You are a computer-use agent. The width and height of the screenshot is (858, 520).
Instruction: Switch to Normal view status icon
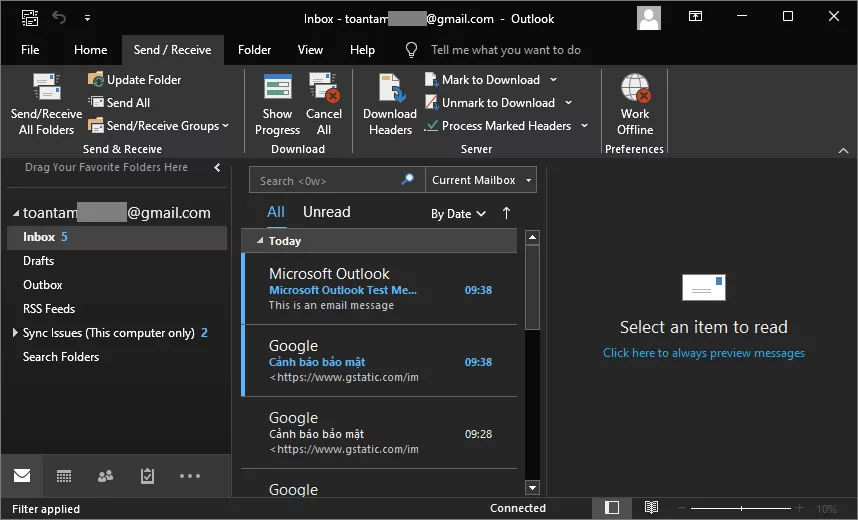coord(612,508)
